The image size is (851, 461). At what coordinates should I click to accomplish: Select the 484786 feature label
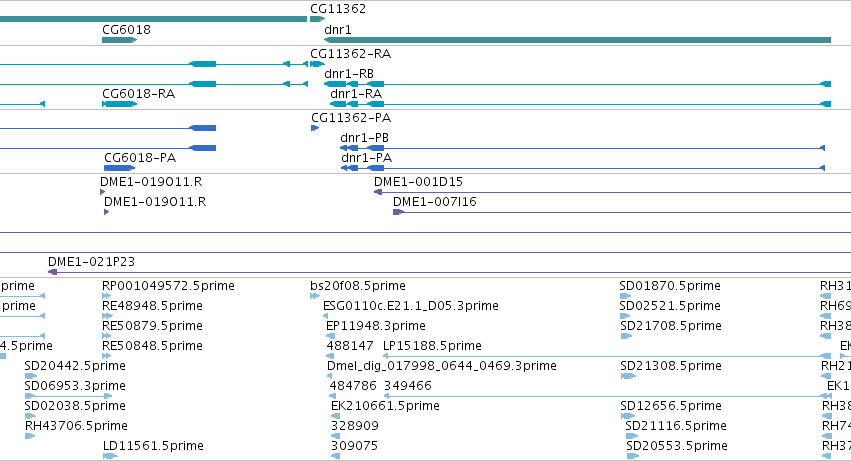(353, 386)
